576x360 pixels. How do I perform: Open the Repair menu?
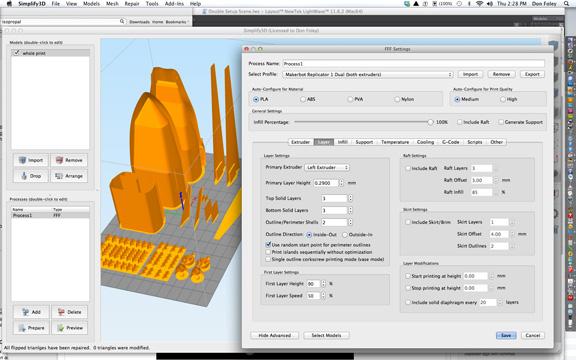[x=132, y=4]
